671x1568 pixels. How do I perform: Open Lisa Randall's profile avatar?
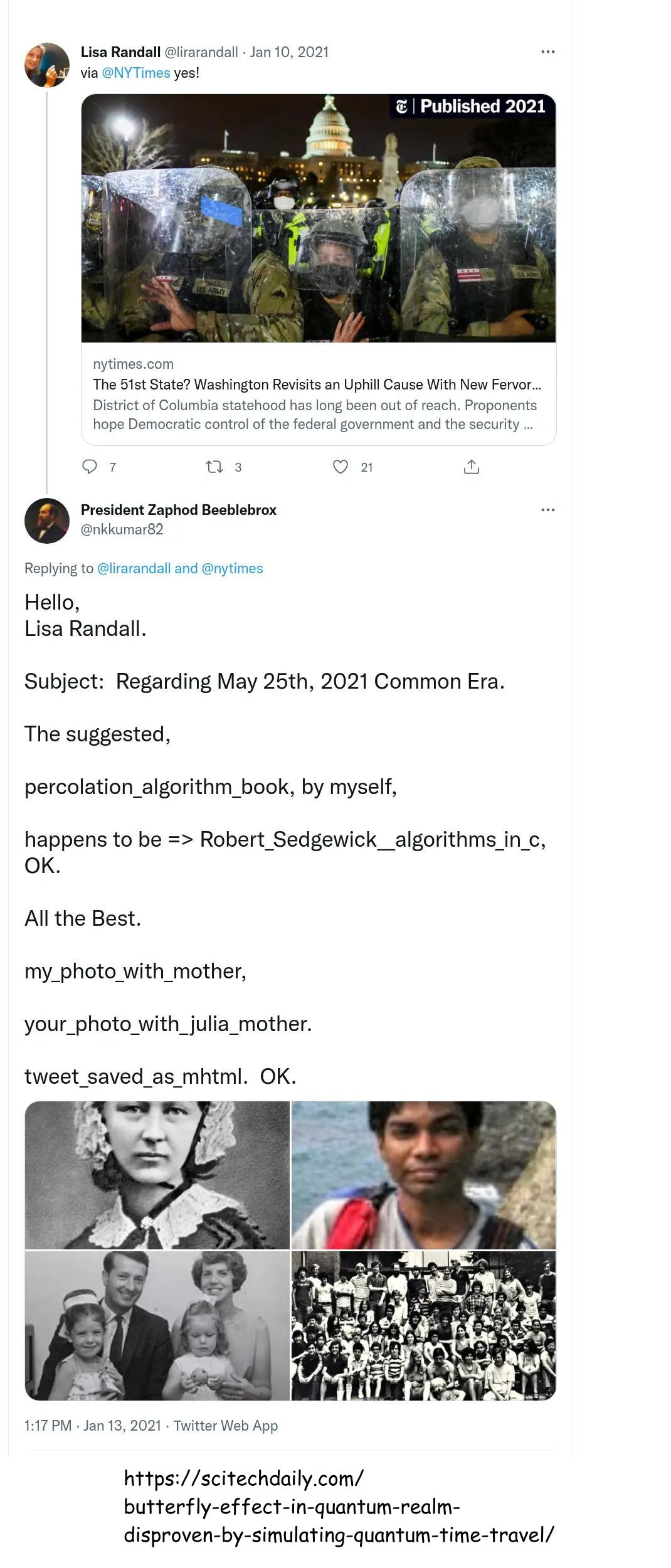coord(46,65)
